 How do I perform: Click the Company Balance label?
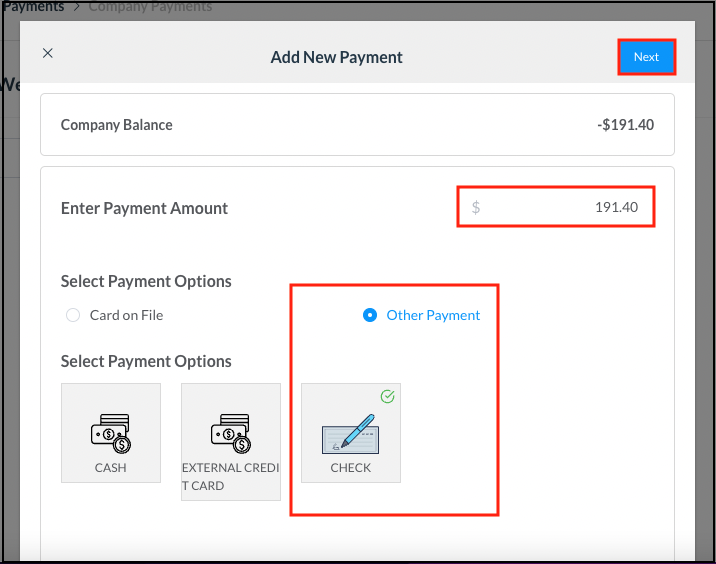coord(116,125)
